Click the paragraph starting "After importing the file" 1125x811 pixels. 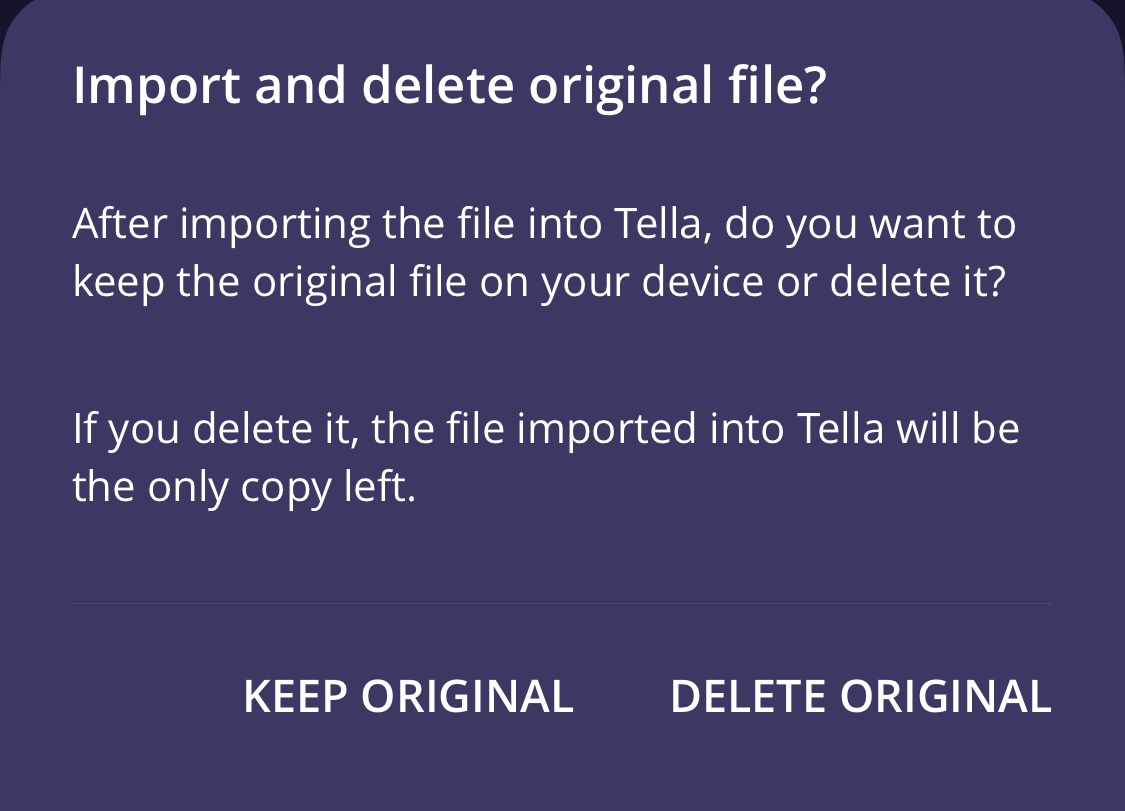pos(543,254)
